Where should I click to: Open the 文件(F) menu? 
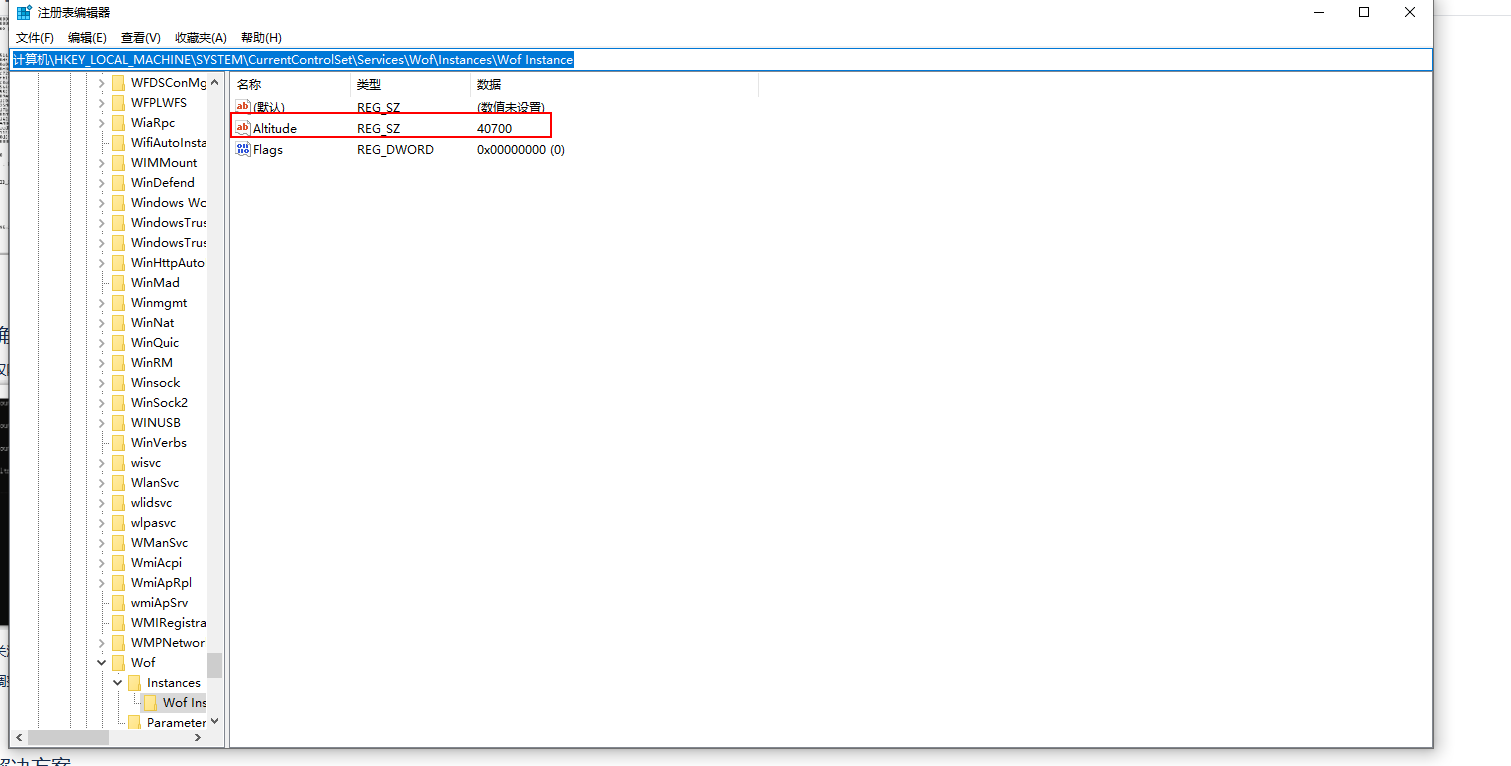[35, 37]
